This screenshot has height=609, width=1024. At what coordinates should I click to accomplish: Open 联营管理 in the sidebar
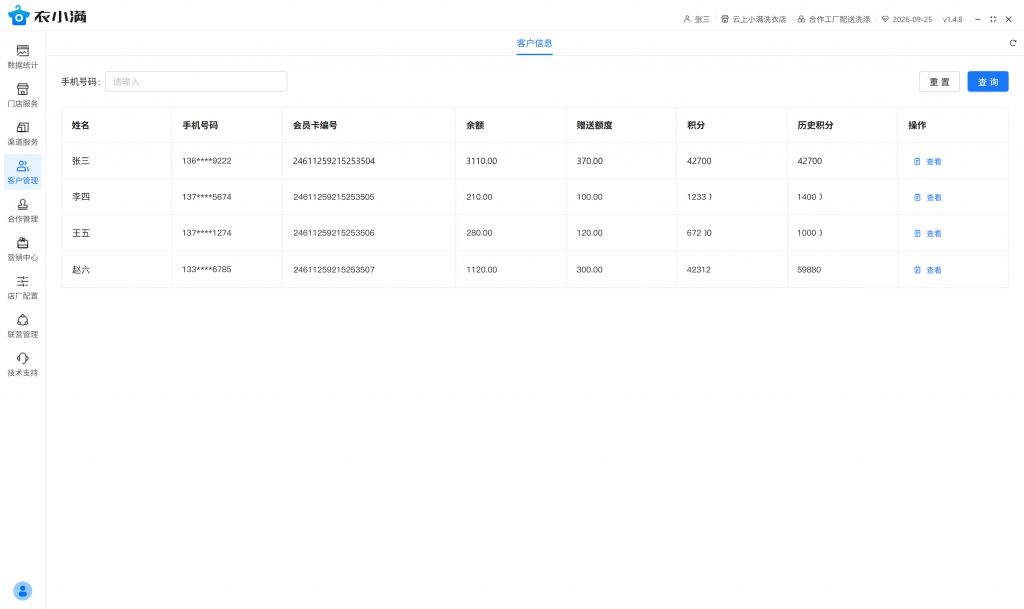(22, 325)
